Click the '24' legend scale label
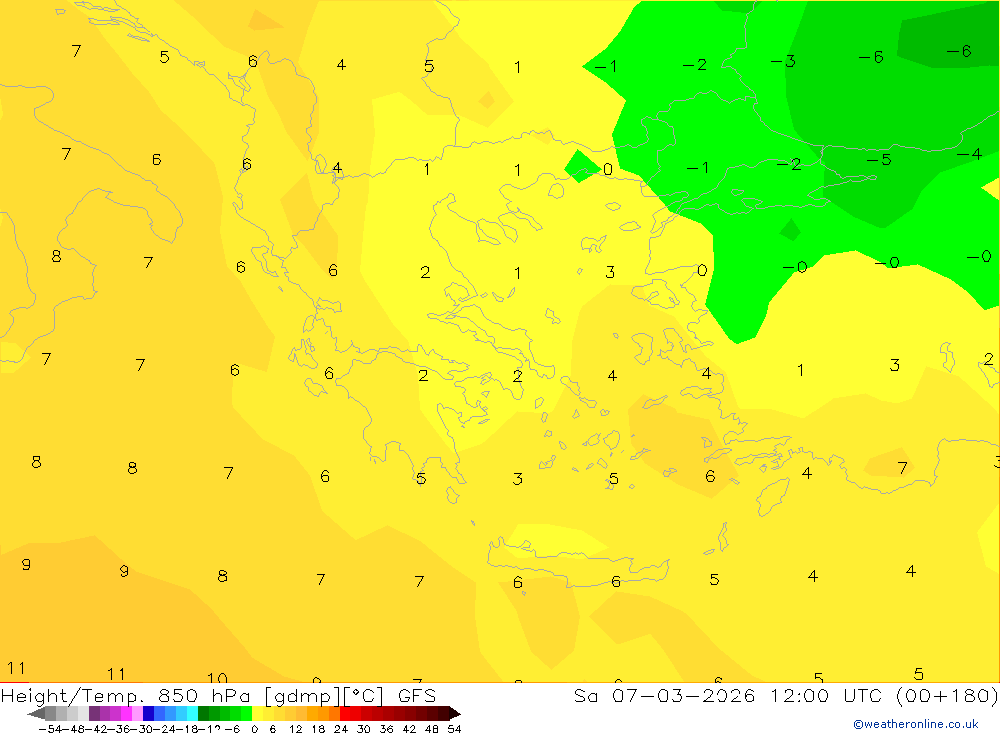The width and height of the screenshot is (1000, 733). [341, 729]
